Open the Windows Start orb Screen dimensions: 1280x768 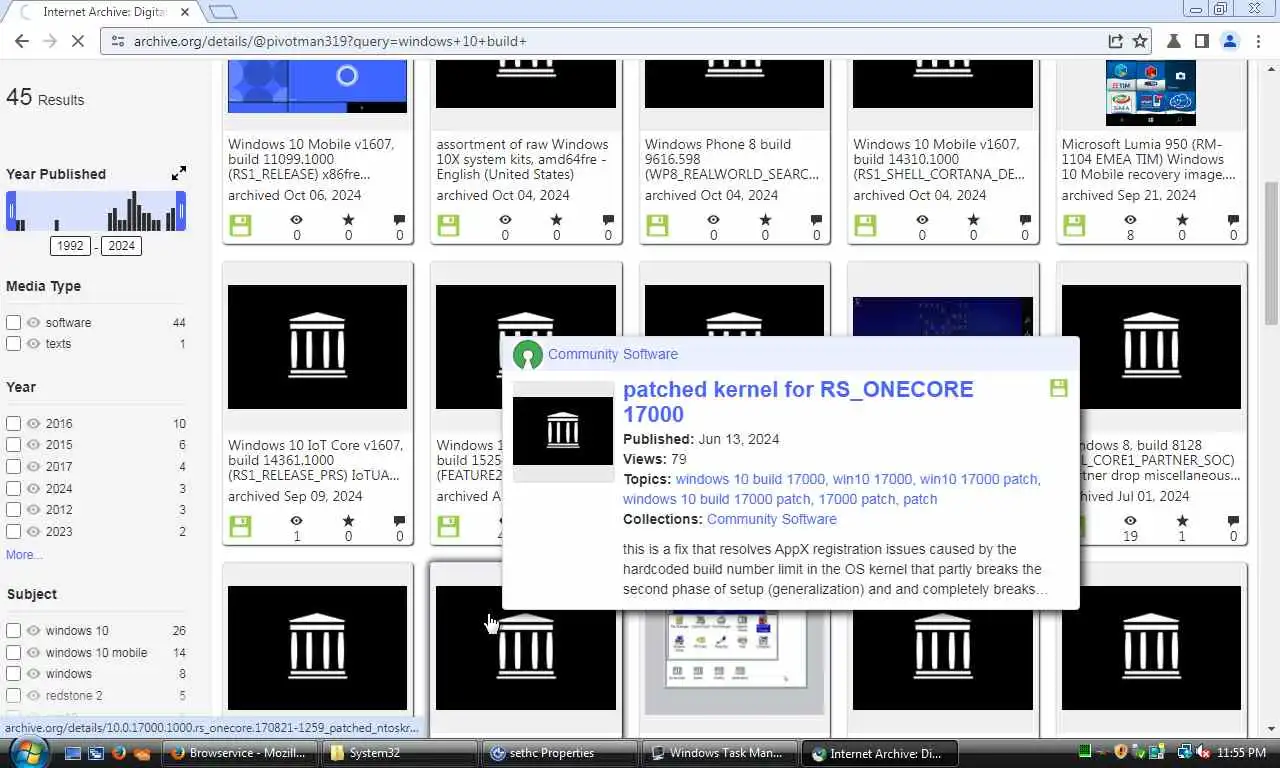27,752
